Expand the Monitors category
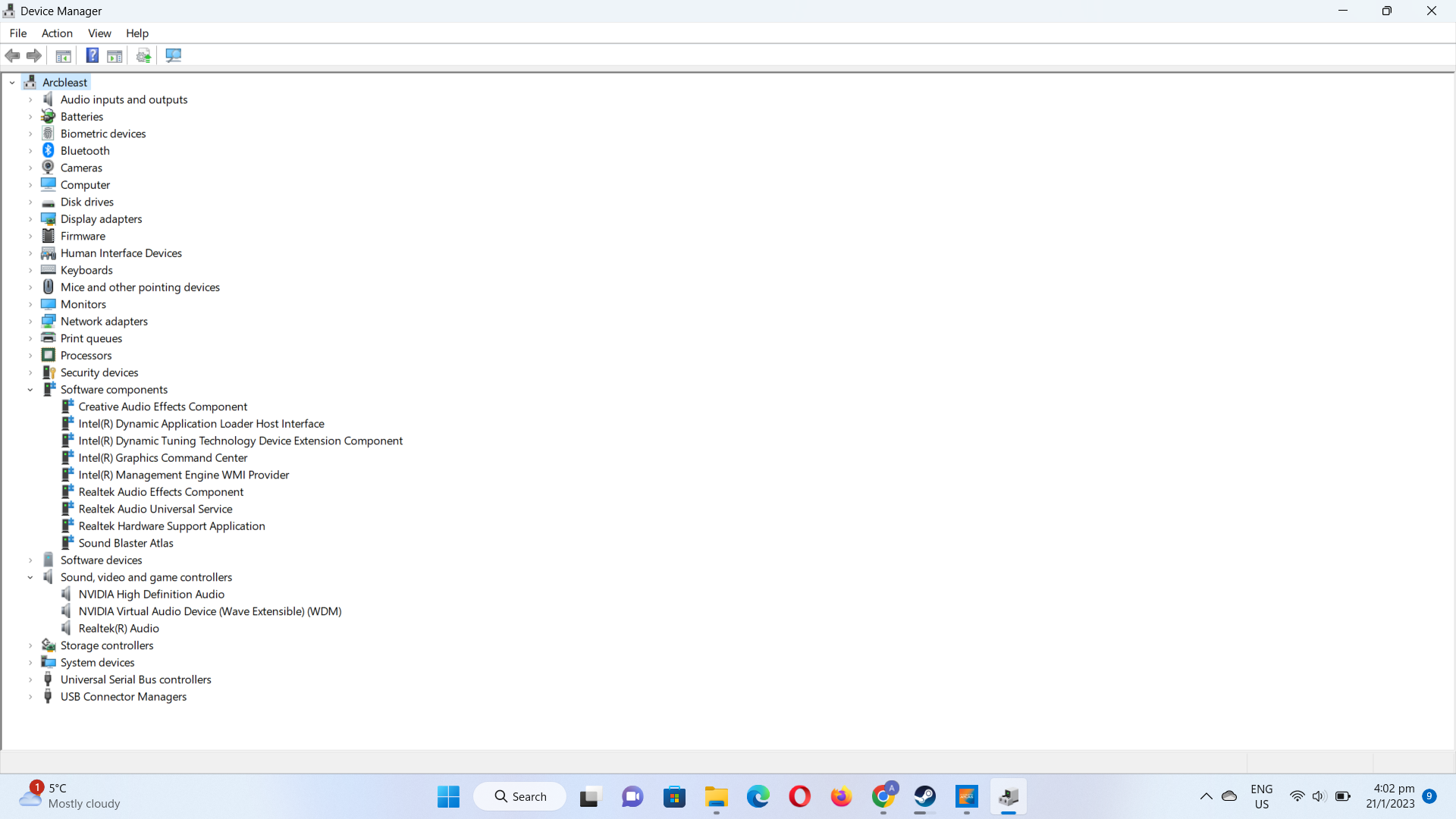This screenshot has height=819, width=1456. pyautogui.click(x=30, y=304)
